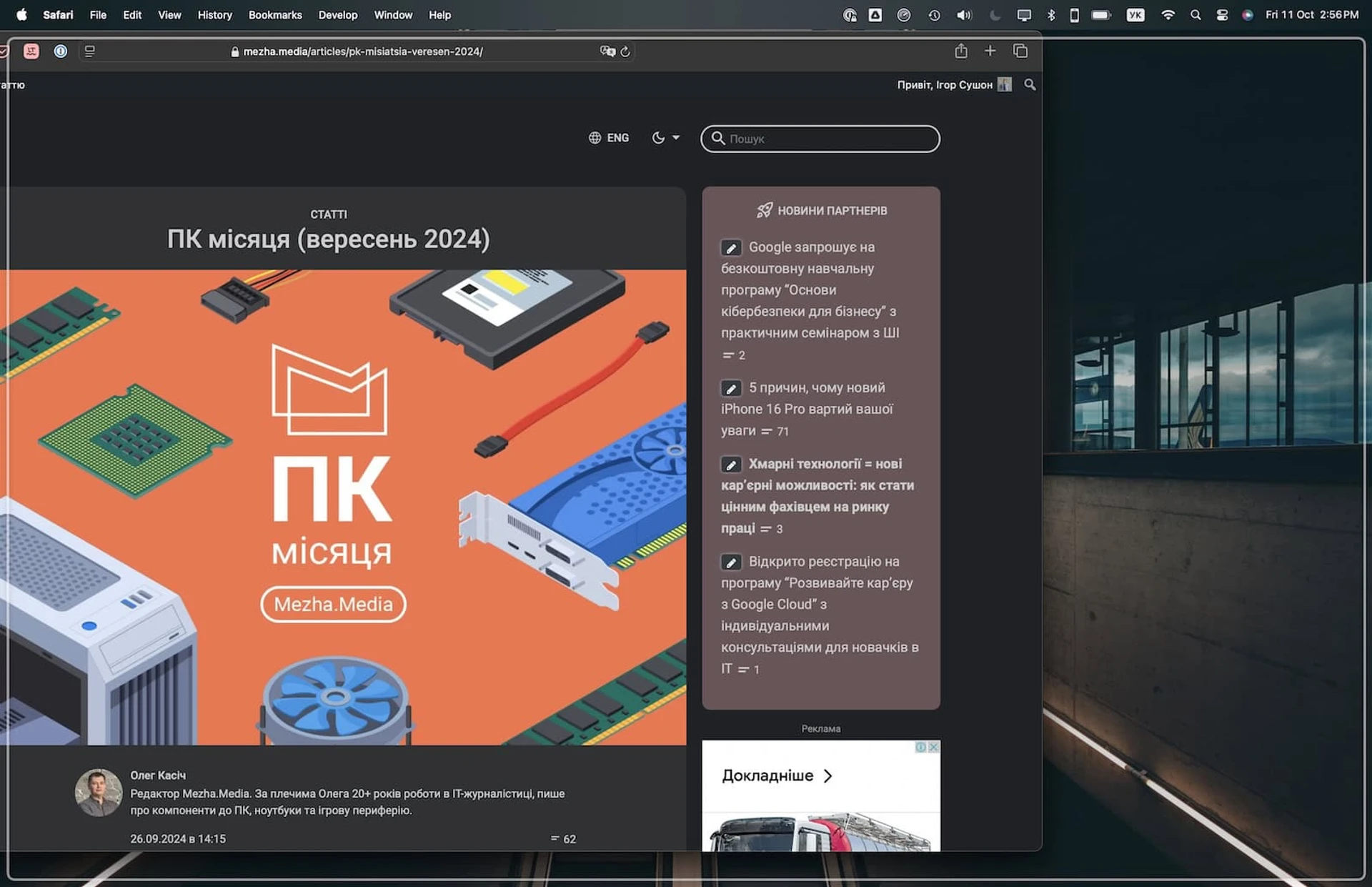Click the Safari reload page icon
1372x887 pixels.
(625, 51)
